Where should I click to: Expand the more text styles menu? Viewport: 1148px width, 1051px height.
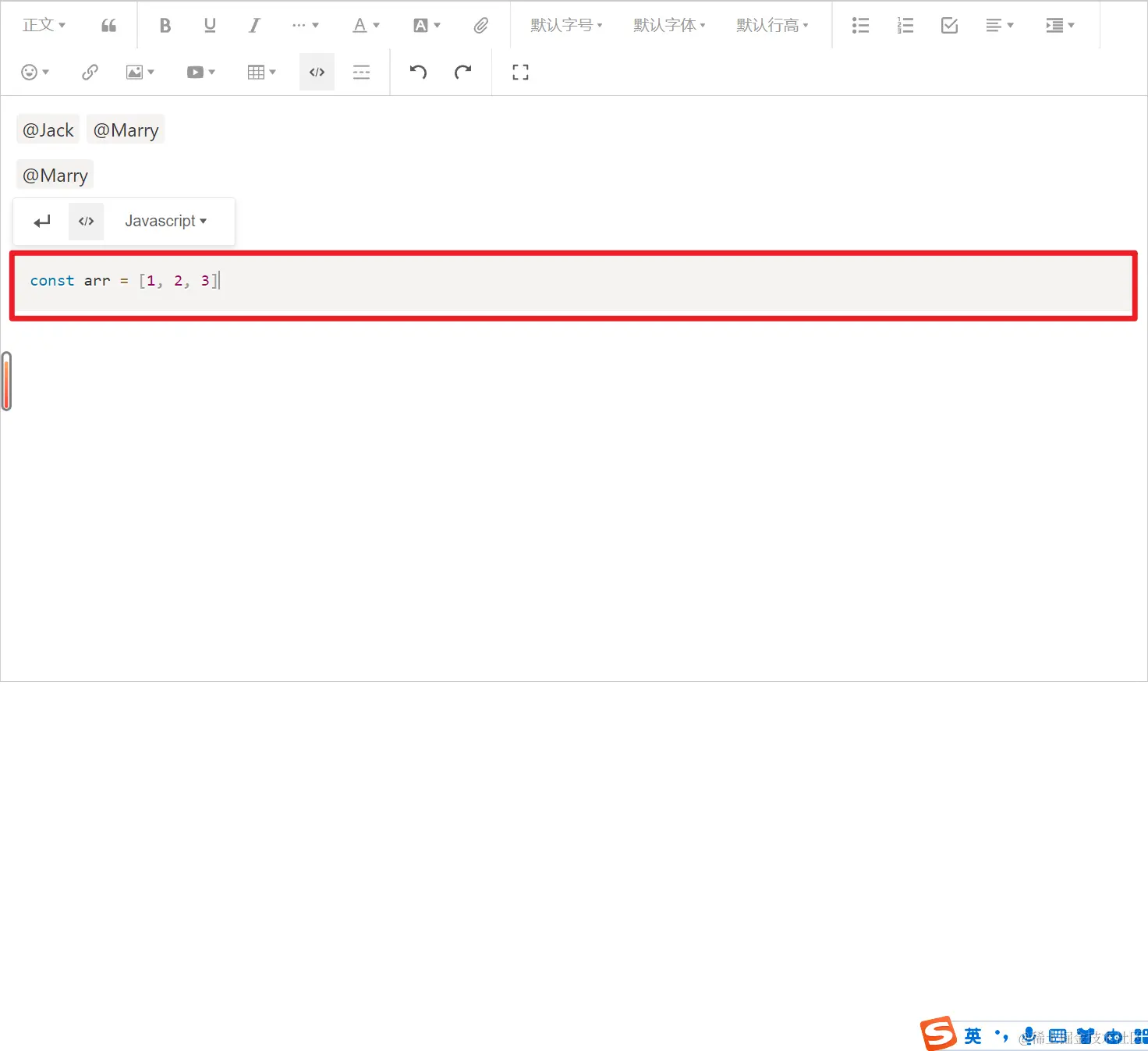pos(305,25)
